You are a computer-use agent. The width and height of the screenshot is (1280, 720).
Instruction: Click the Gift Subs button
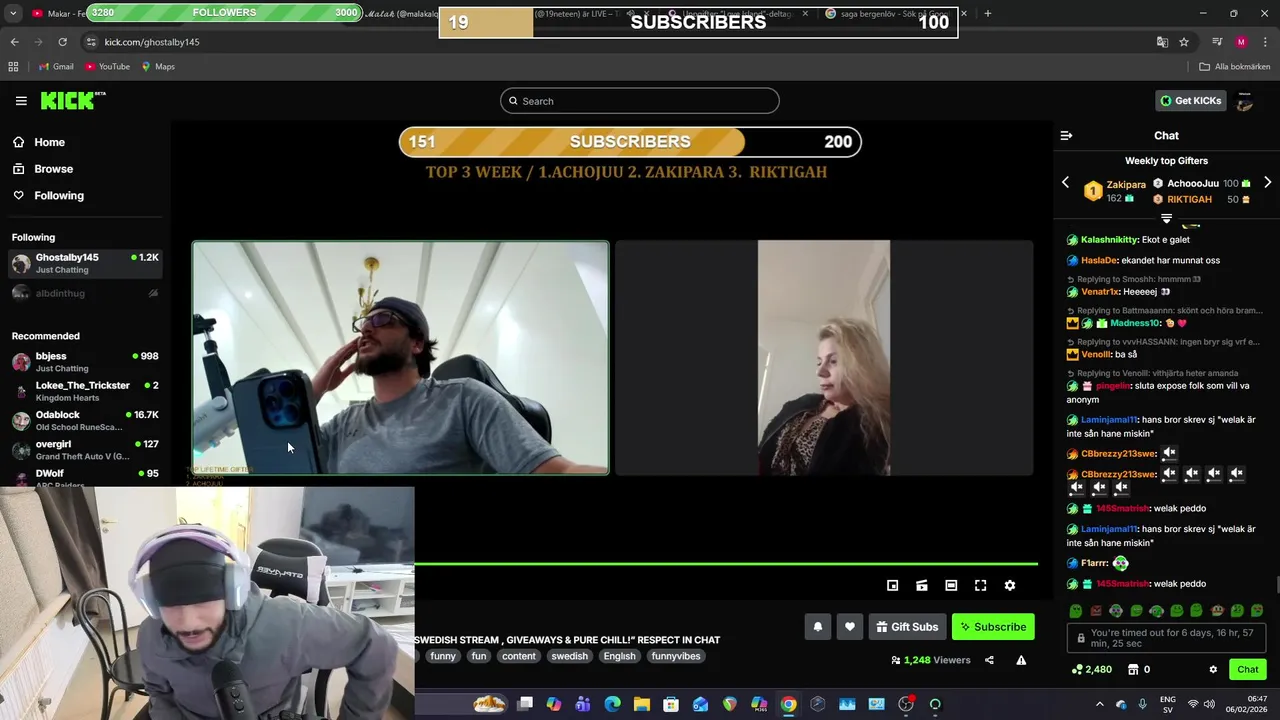pyautogui.click(x=907, y=627)
